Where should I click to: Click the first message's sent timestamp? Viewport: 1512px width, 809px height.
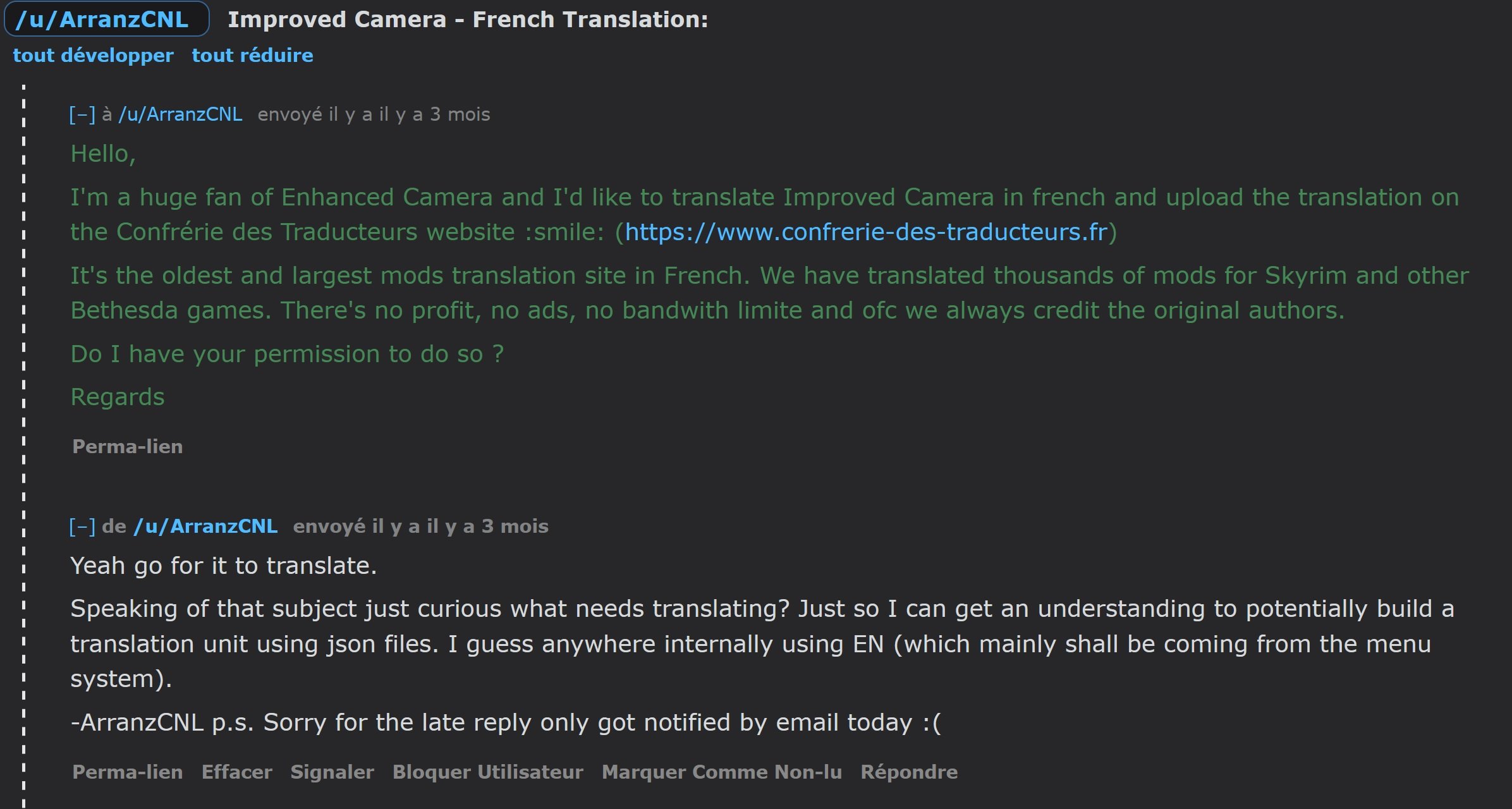tap(374, 114)
